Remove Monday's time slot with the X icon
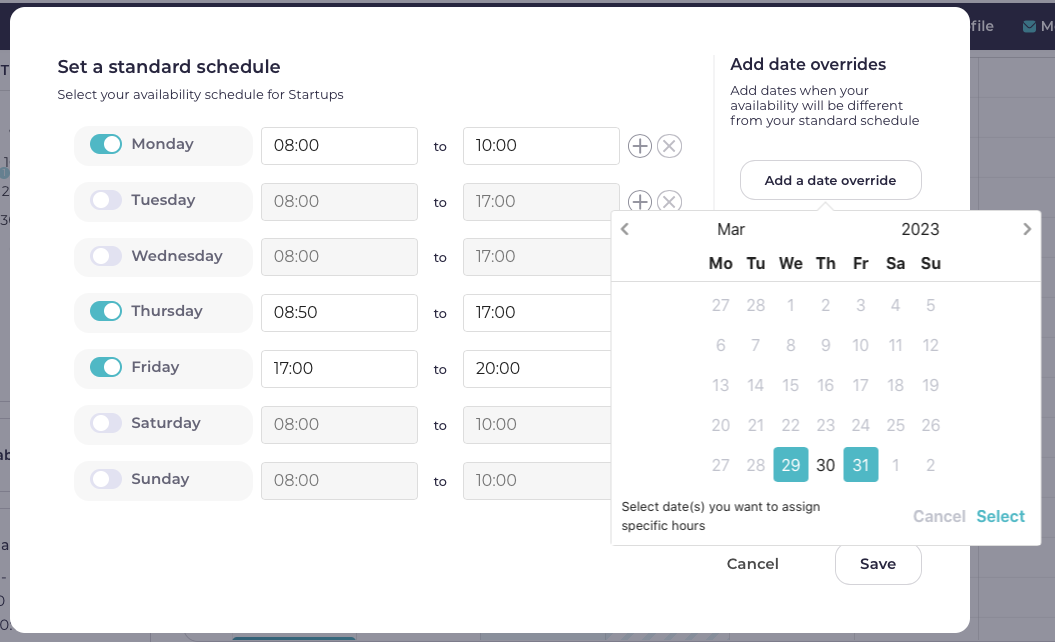Screen dimensions: 1055x642 pos(669,146)
